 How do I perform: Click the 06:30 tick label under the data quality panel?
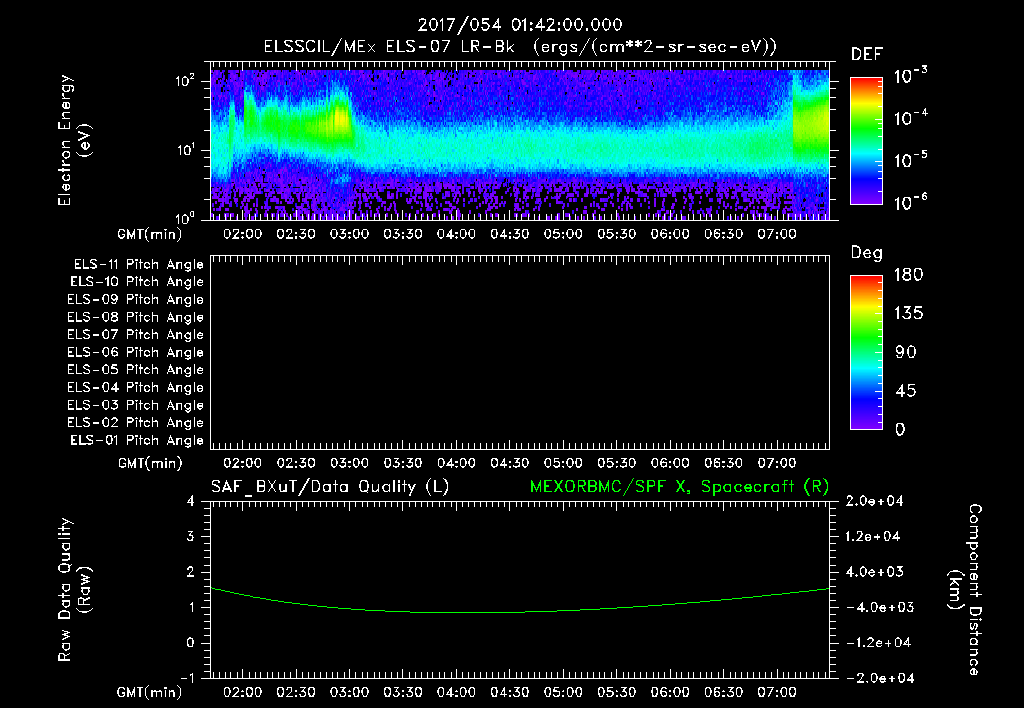coord(723,692)
